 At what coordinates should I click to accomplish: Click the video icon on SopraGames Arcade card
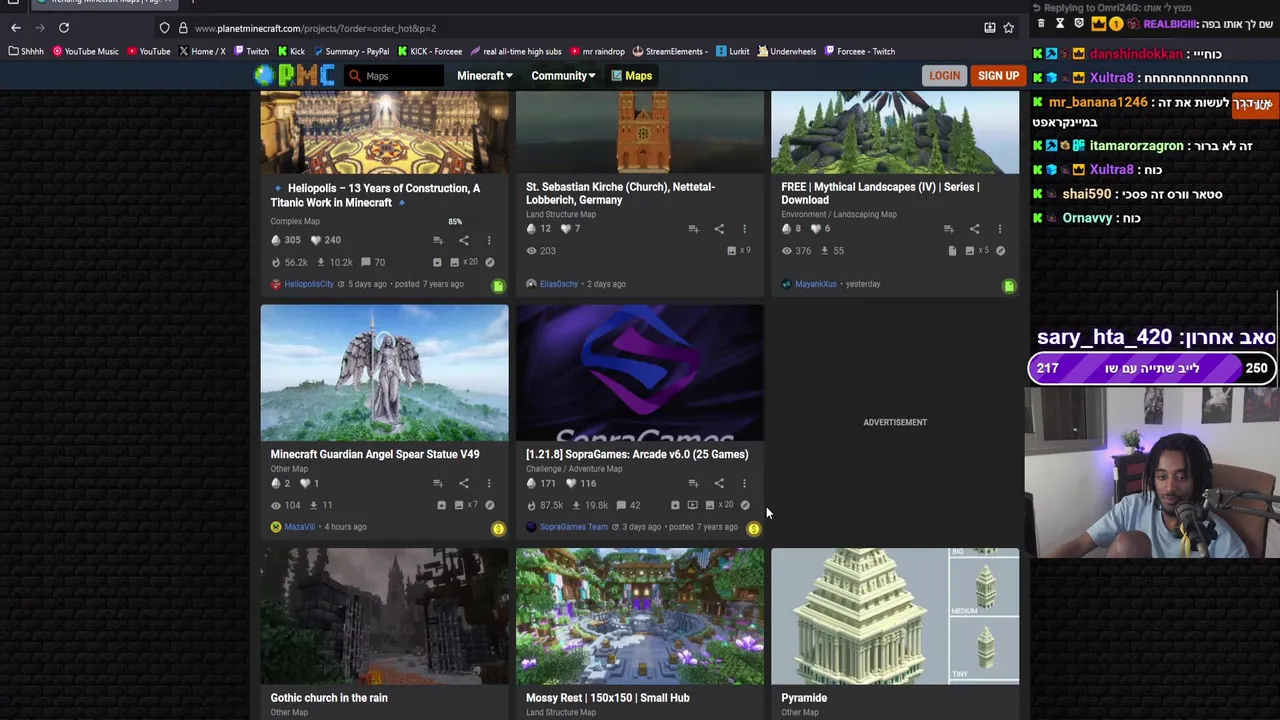pyautogui.click(x=692, y=506)
